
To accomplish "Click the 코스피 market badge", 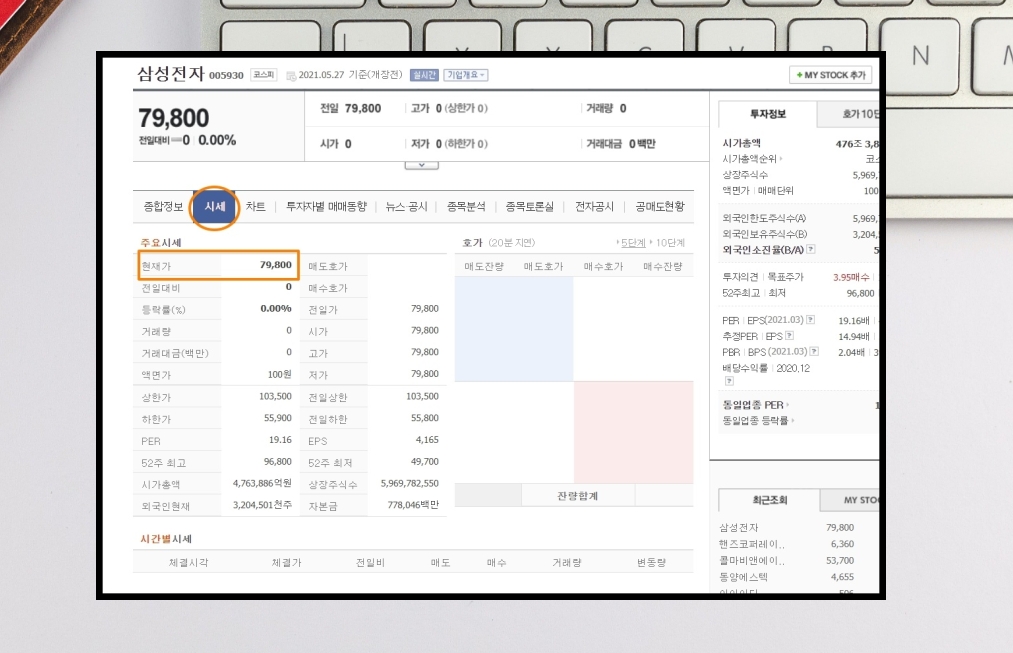I will tap(264, 75).
